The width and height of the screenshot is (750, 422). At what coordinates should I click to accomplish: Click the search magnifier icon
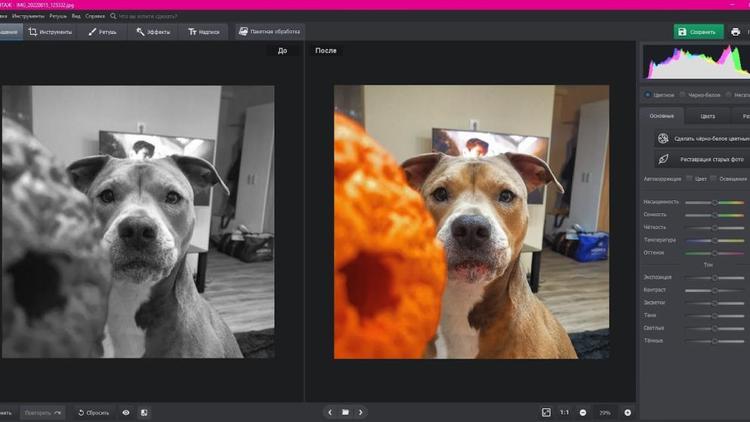[x=113, y=16]
